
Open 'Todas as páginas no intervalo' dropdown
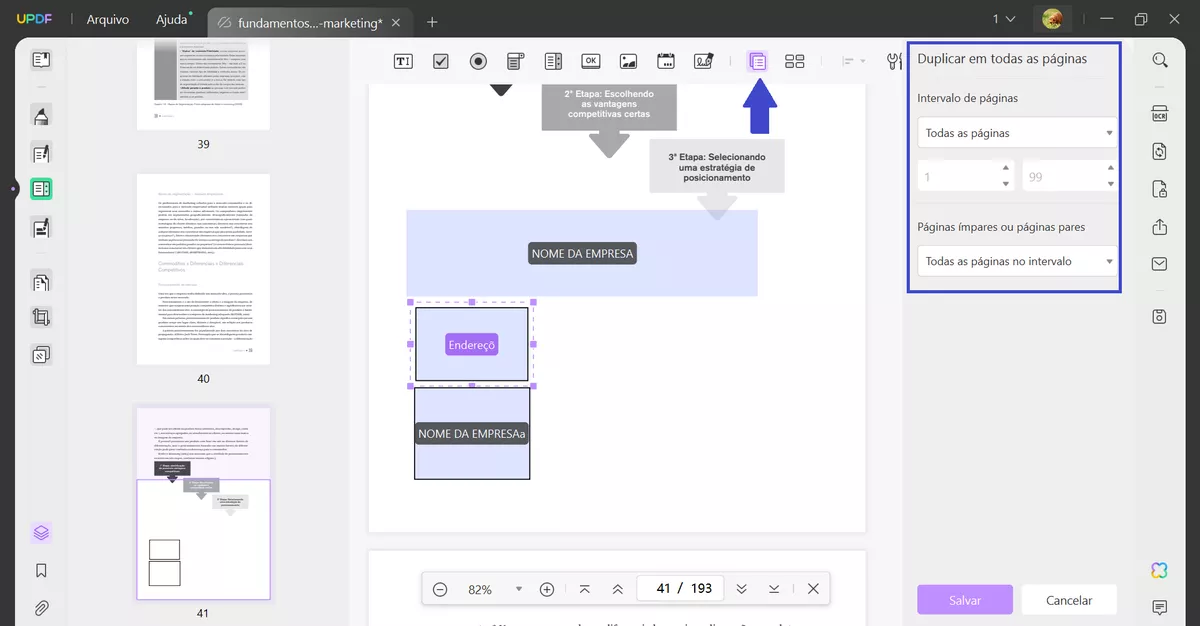(x=1017, y=261)
